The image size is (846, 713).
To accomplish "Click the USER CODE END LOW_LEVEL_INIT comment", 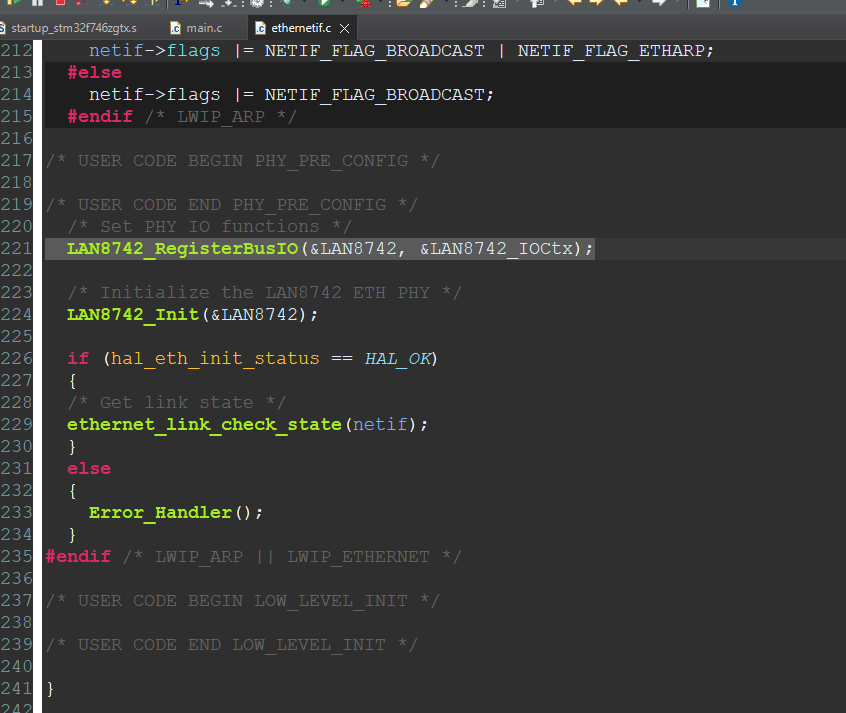I will pyautogui.click(x=231, y=645).
